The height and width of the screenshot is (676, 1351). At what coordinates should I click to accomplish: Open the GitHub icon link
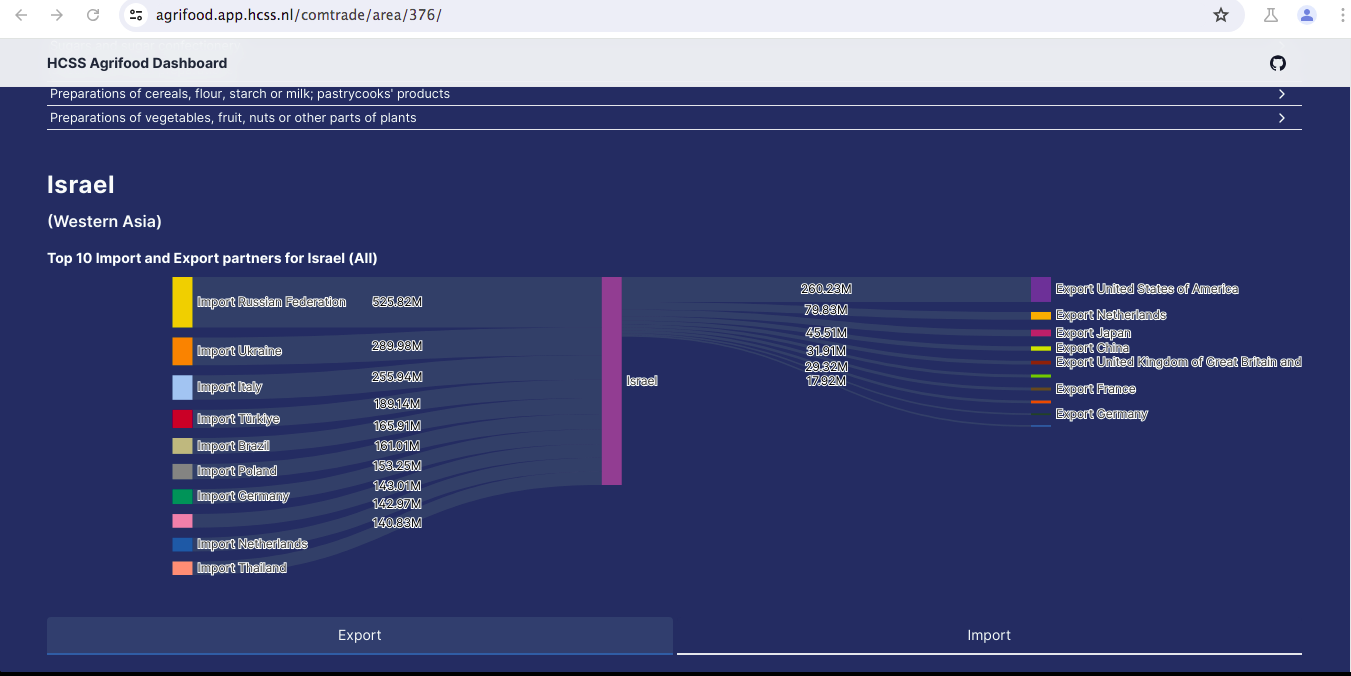tap(1277, 63)
